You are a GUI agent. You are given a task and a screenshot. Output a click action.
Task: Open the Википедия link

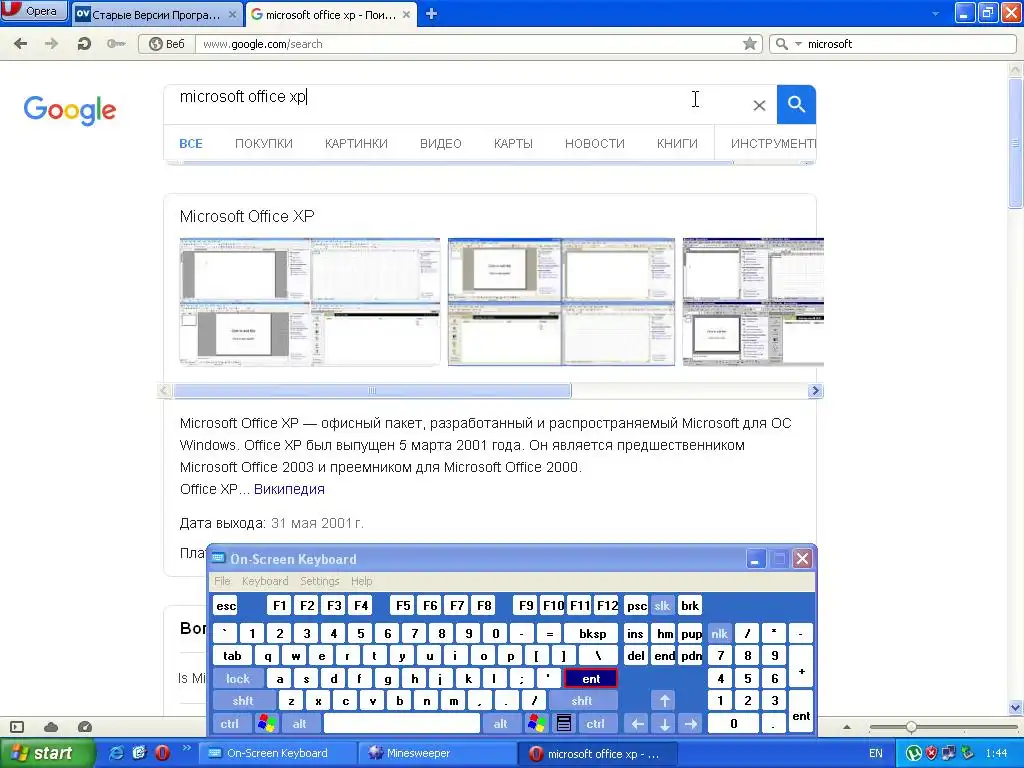click(x=289, y=489)
